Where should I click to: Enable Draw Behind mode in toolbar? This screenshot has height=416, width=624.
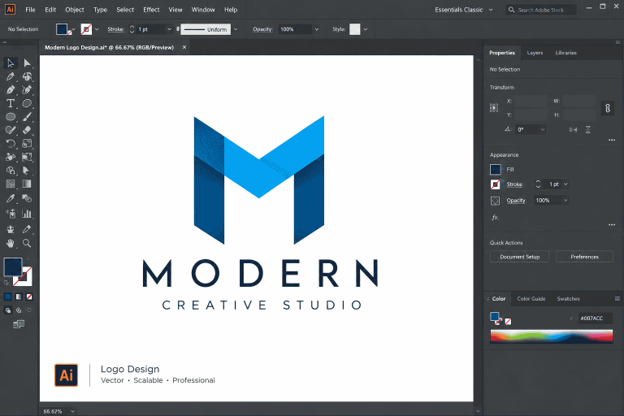point(18,310)
